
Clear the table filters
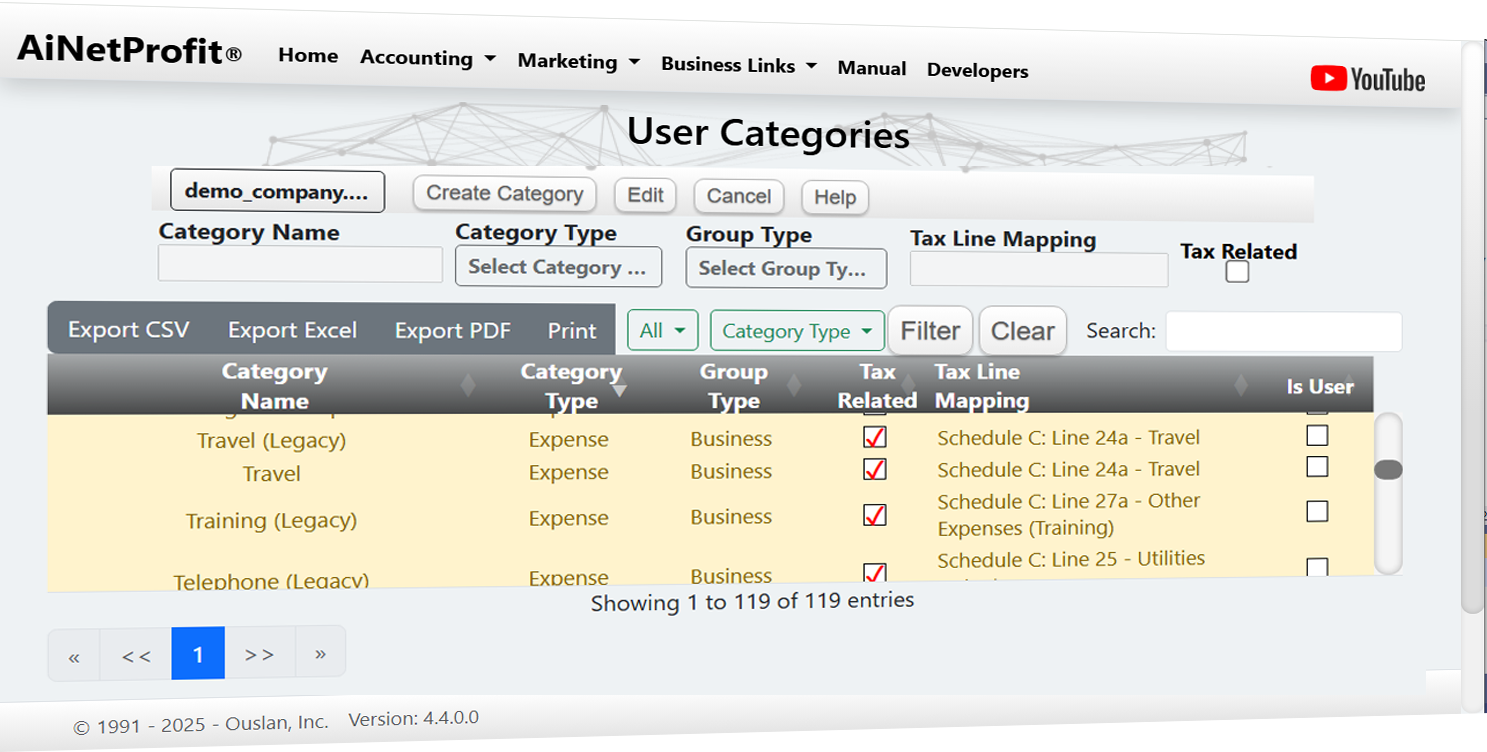1022,331
